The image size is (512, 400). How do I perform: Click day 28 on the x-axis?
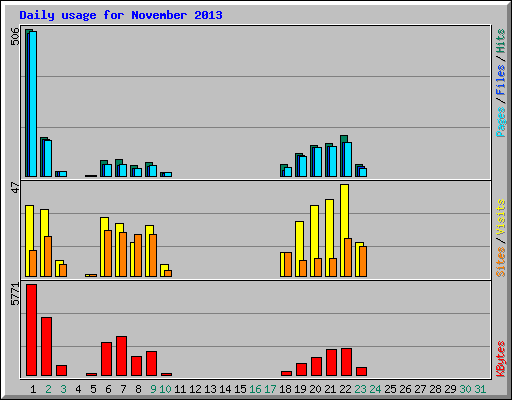coord(435,389)
